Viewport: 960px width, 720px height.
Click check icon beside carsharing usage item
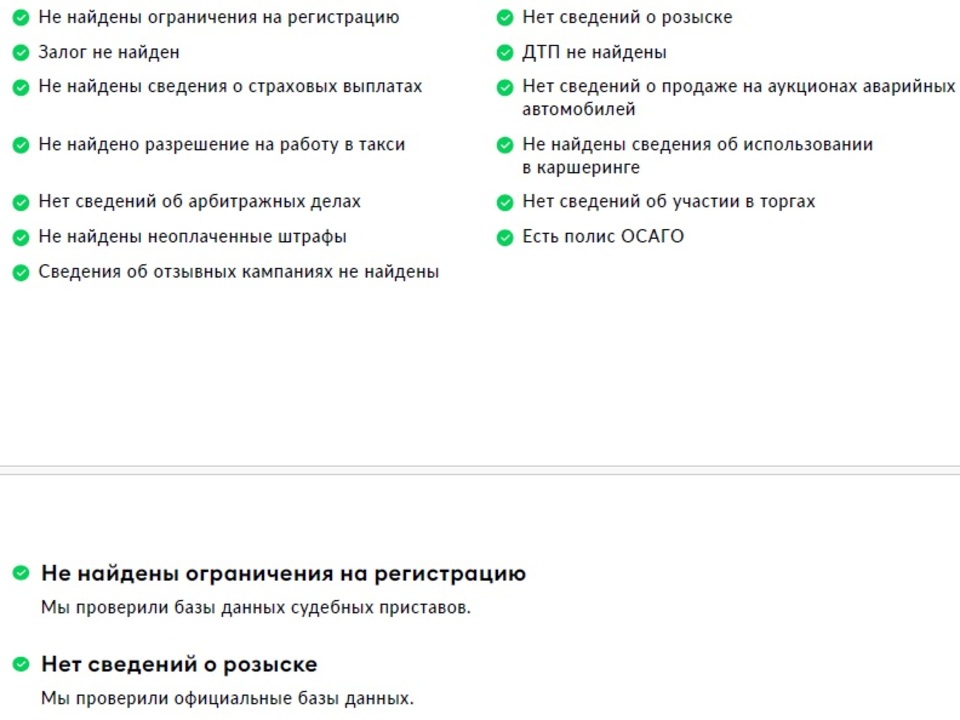click(505, 145)
